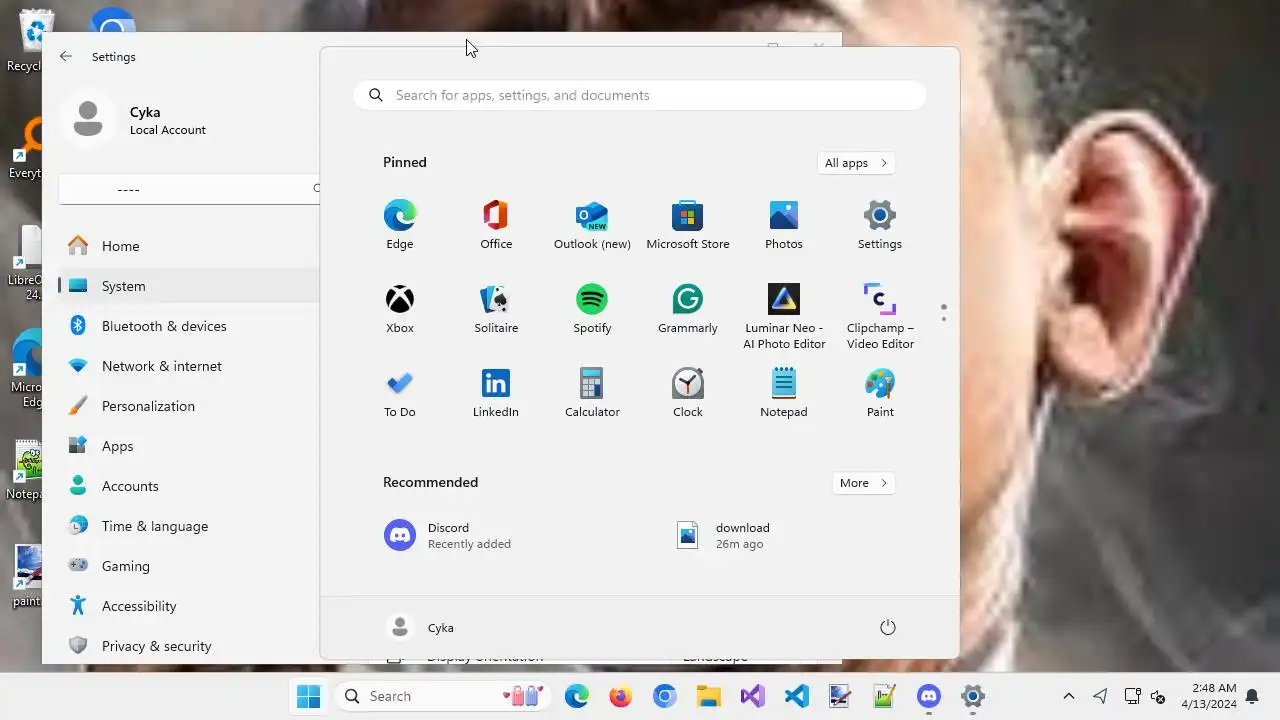
Task: Open Outlook (new) pinned app
Action: click(x=592, y=225)
